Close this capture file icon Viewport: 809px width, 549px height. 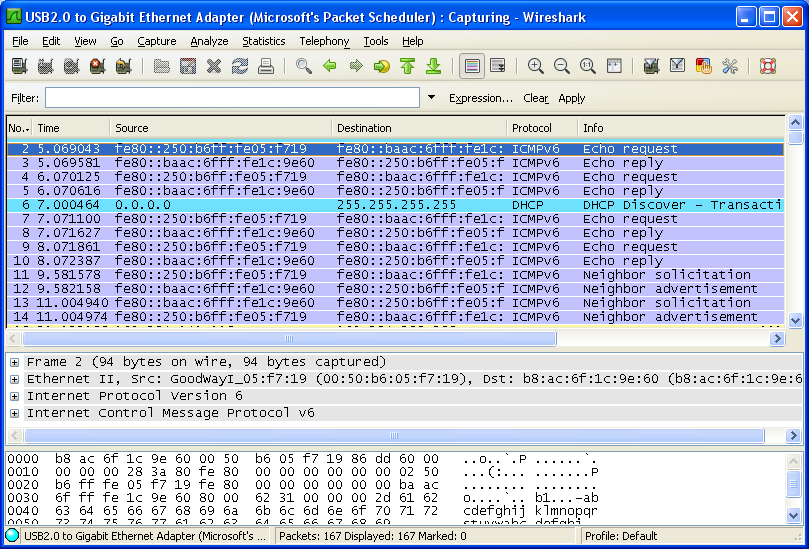pyautogui.click(x=214, y=66)
